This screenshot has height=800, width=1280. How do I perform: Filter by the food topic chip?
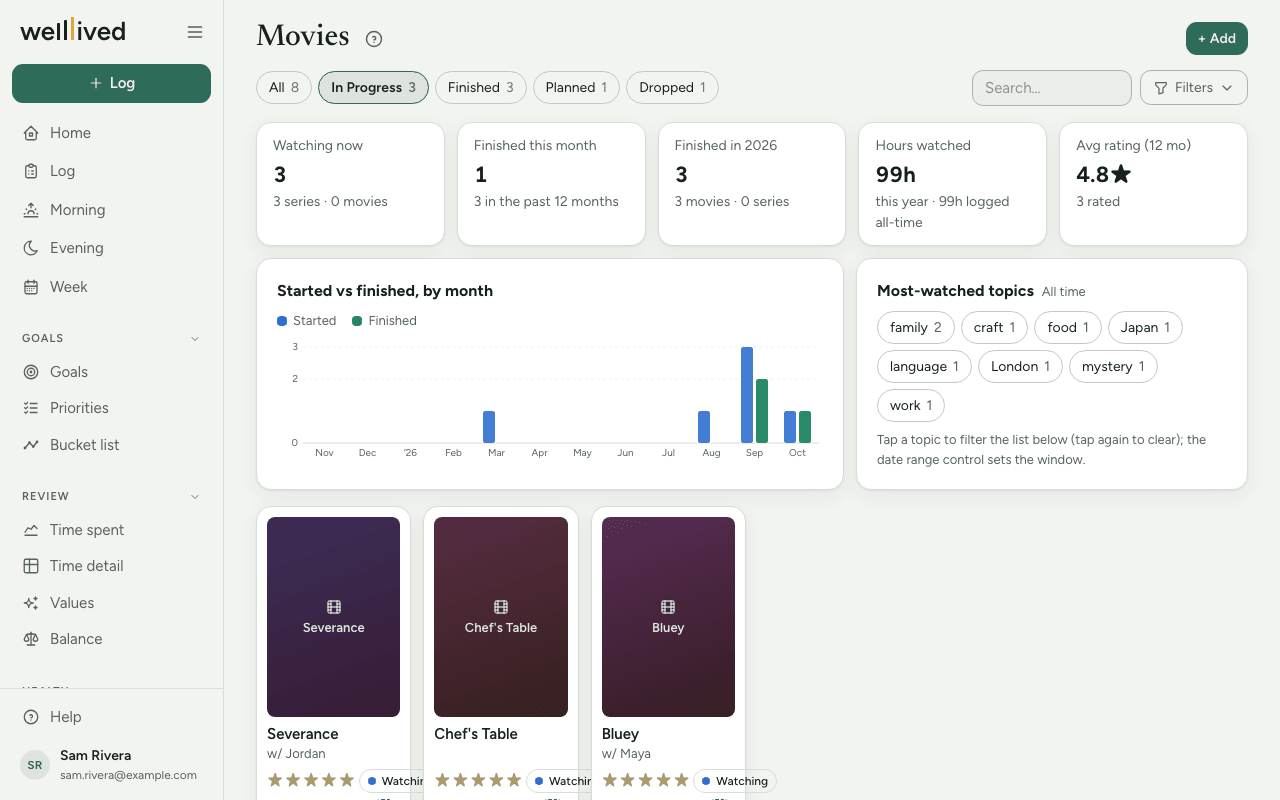(x=1068, y=327)
